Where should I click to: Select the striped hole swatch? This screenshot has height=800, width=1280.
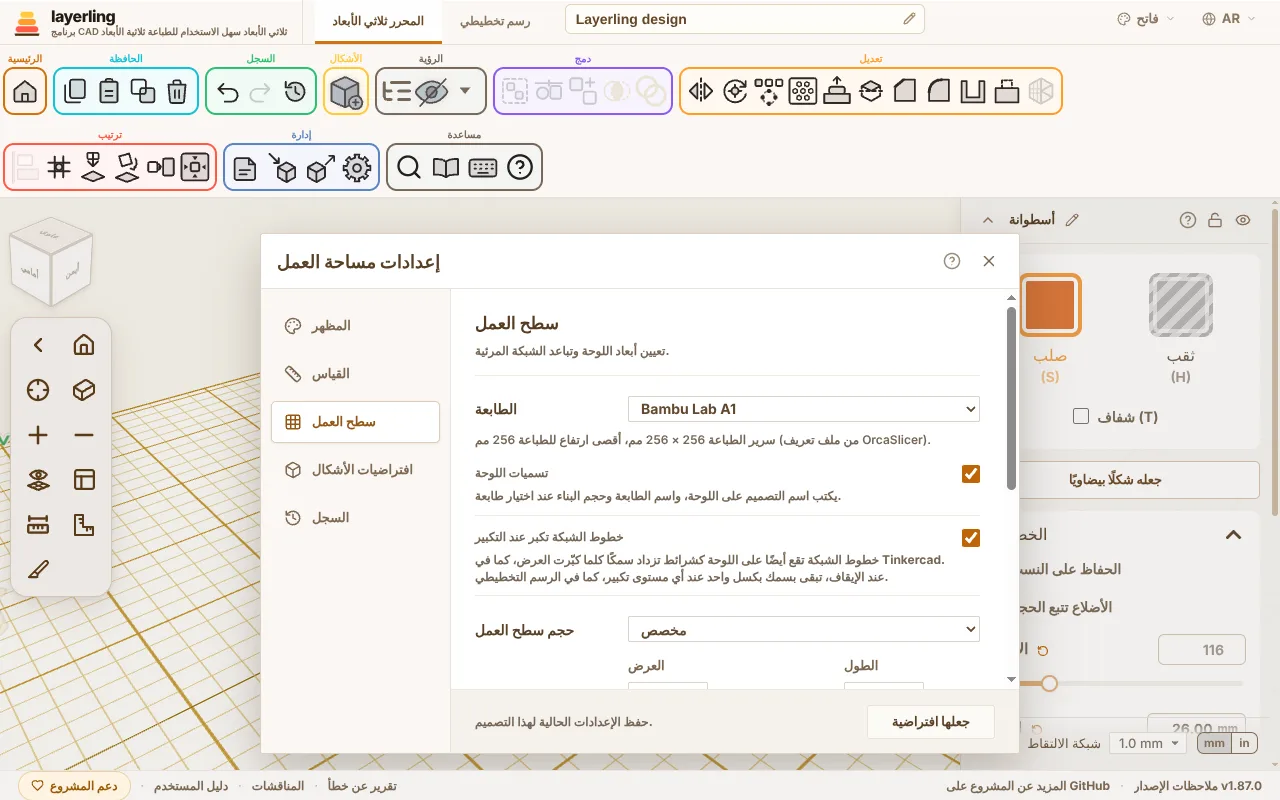(1181, 305)
